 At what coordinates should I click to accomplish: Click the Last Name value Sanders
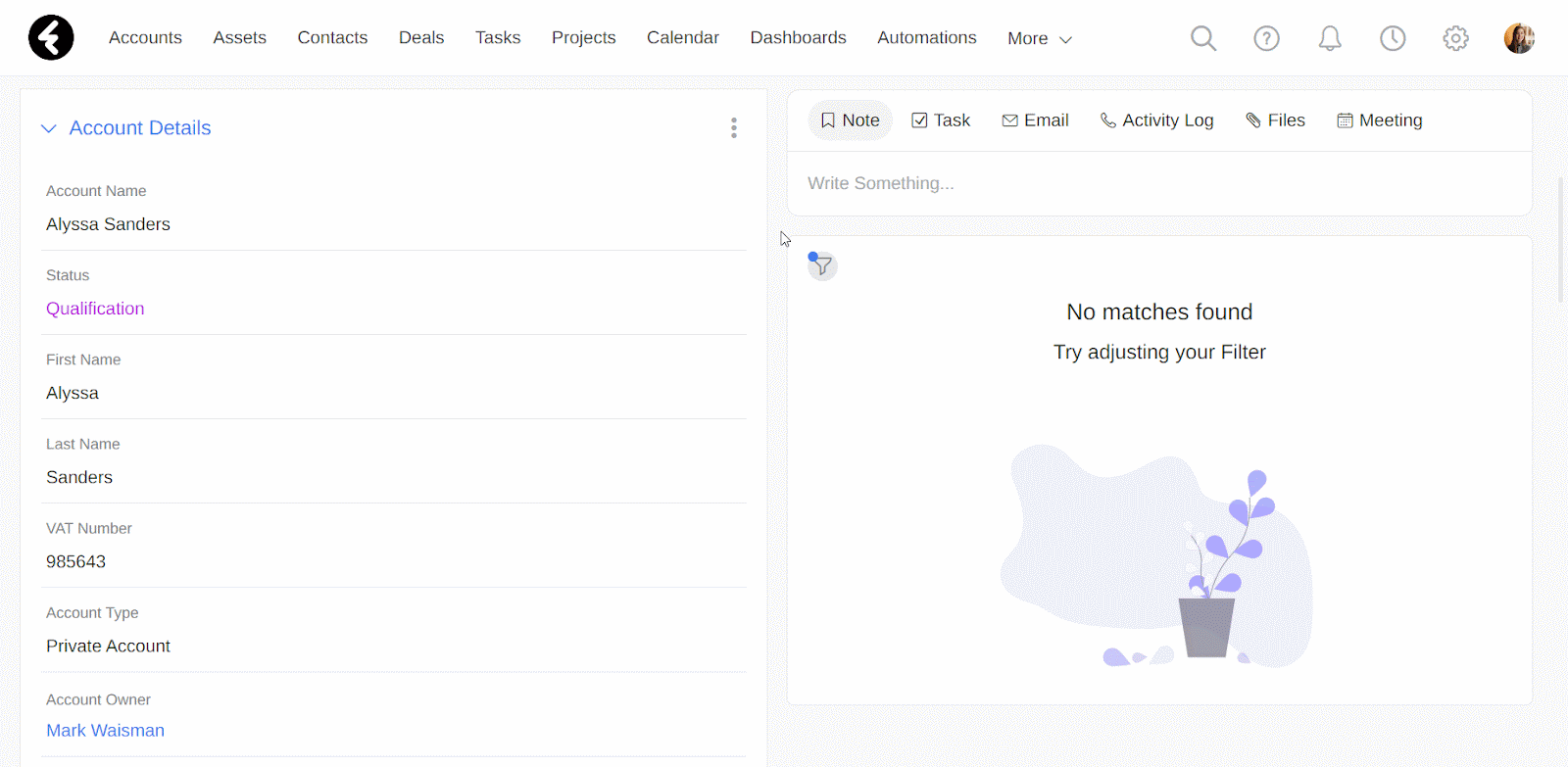point(79,477)
